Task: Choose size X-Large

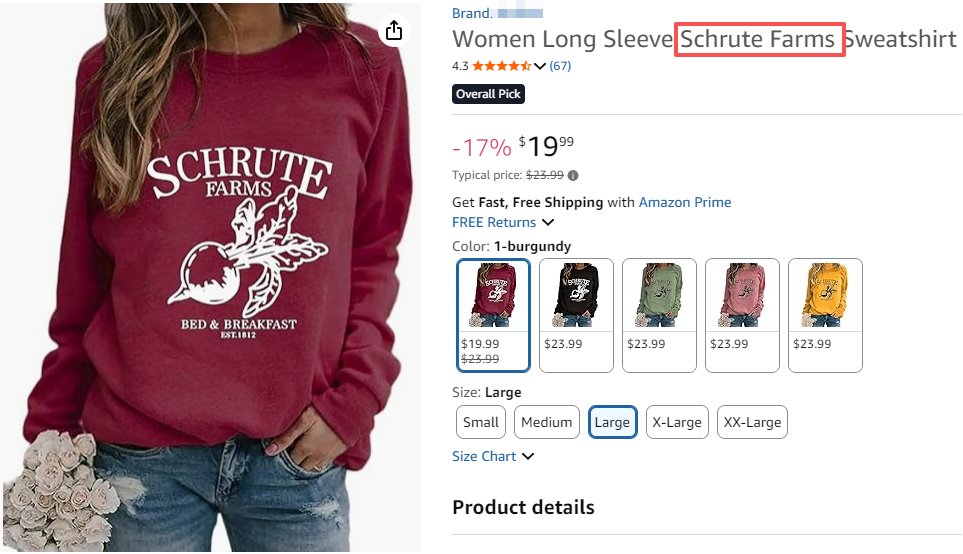Action: coord(677,422)
